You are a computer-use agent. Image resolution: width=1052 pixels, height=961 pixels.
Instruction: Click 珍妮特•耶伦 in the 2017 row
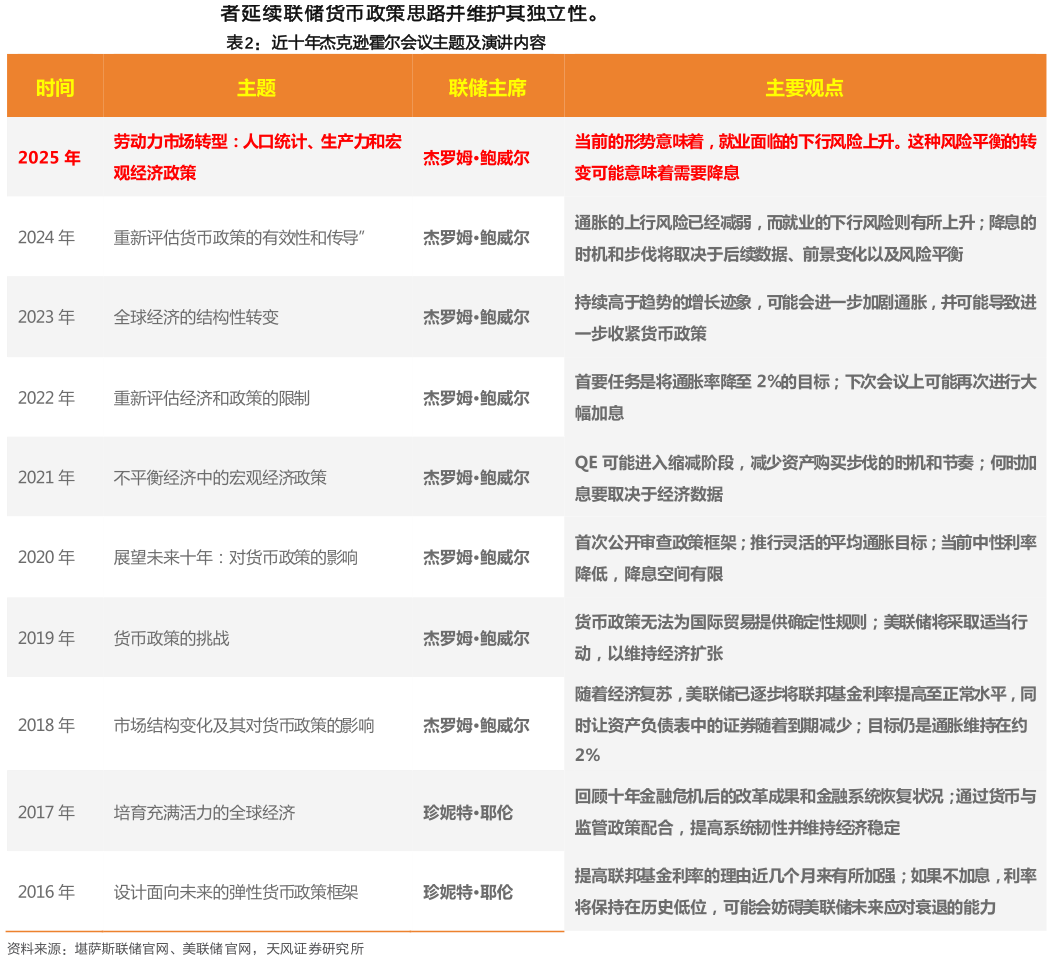468,813
